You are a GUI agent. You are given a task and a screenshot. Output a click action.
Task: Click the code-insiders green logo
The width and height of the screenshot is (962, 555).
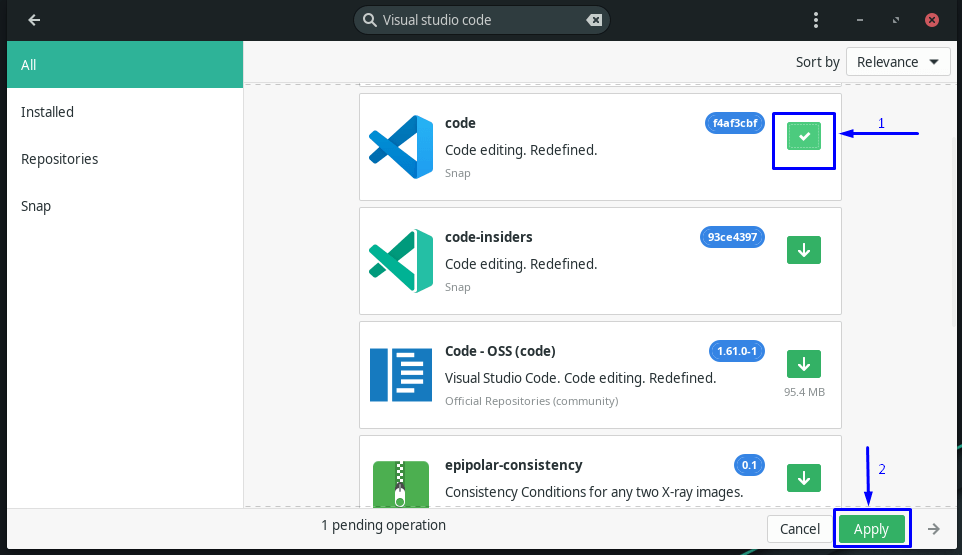point(401,261)
